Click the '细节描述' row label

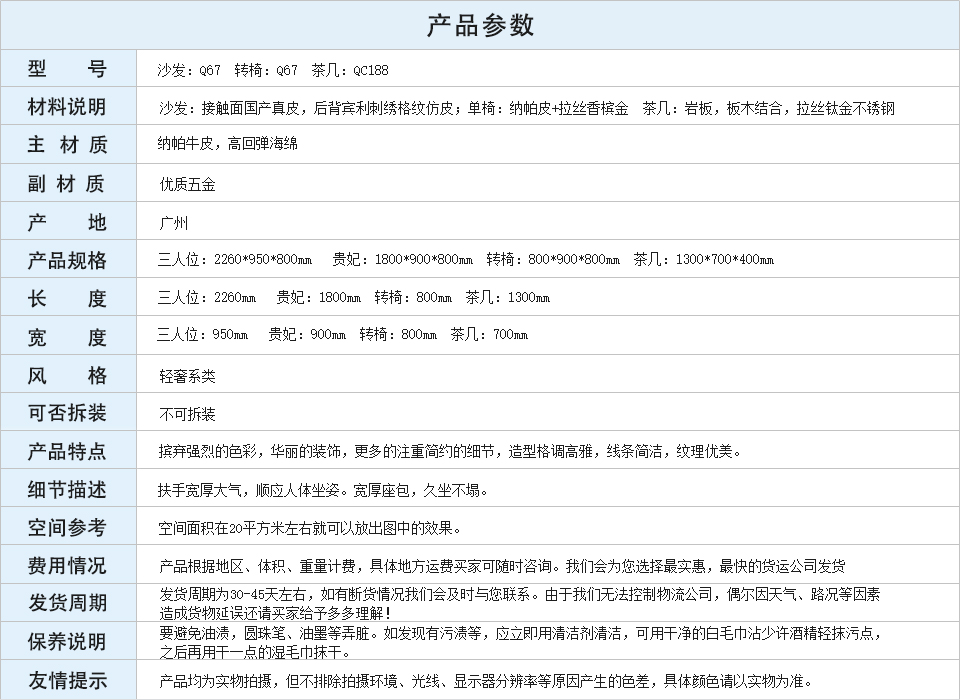[x=67, y=489]
